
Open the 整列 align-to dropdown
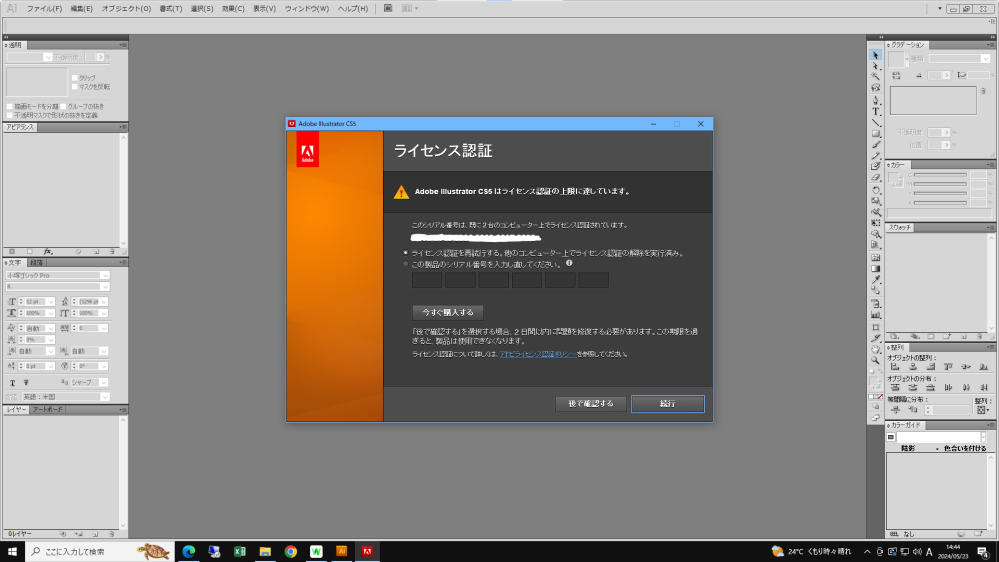tap(983, 410)
